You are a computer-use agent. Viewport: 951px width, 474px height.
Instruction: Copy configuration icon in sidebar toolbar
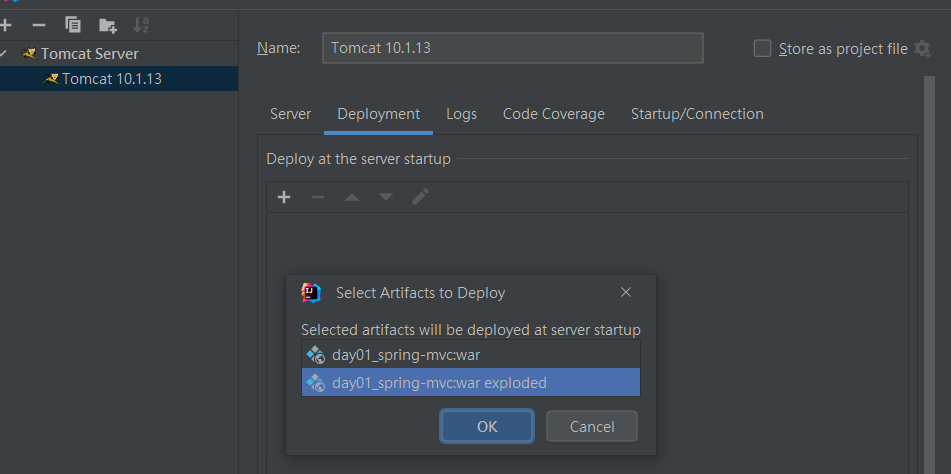coord(73,25)
